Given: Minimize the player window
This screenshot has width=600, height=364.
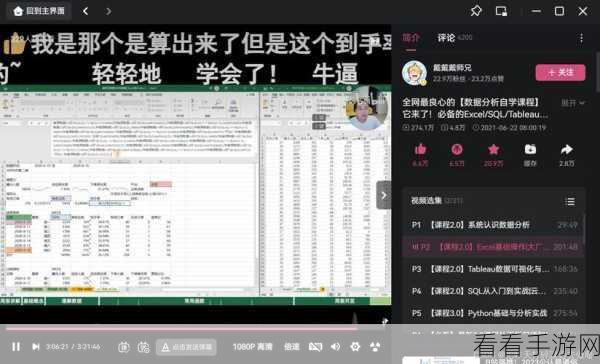Looking at the screenshot, I should [x=536, y=11].
